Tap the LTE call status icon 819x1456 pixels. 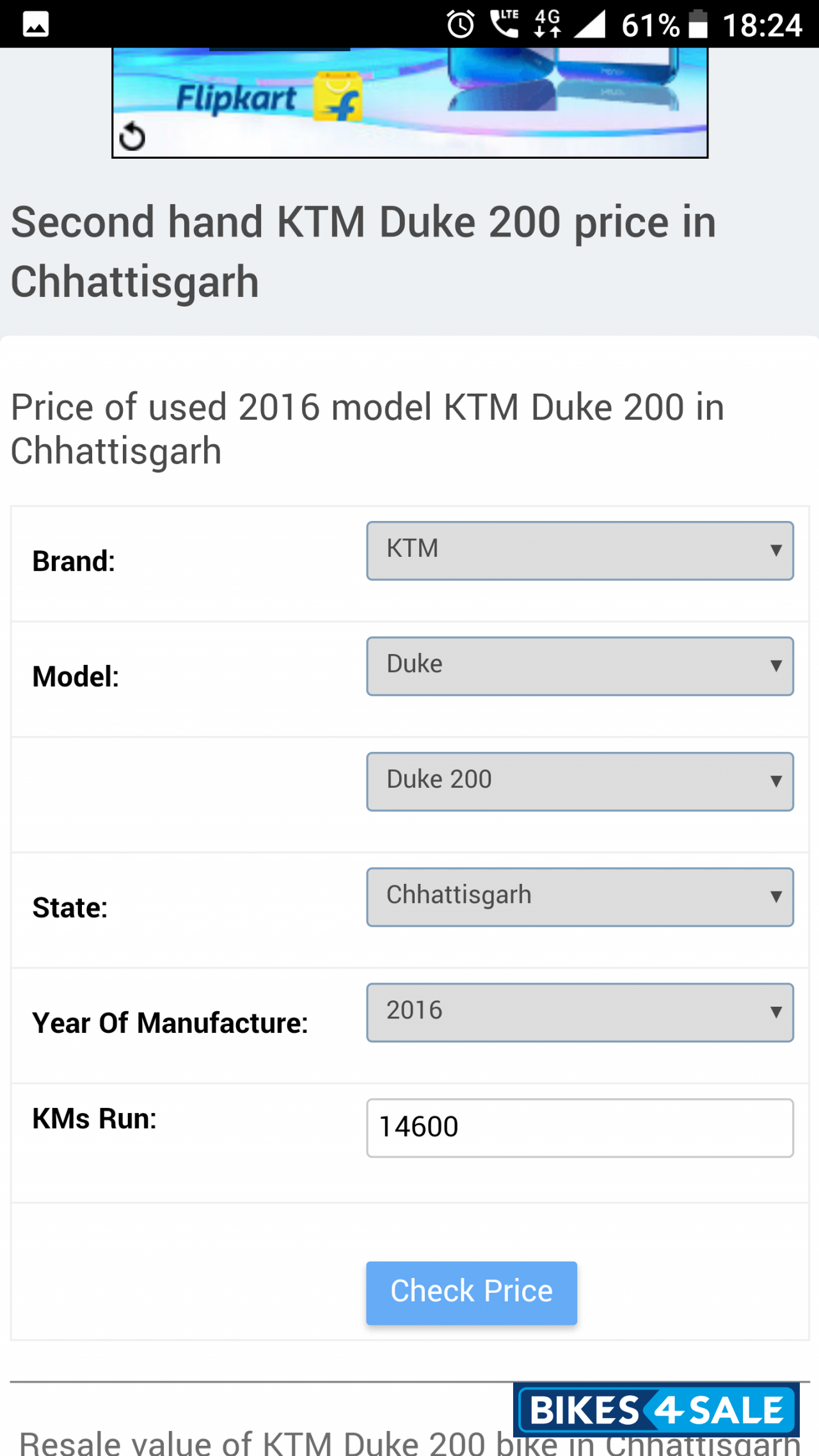pos(504,24)
